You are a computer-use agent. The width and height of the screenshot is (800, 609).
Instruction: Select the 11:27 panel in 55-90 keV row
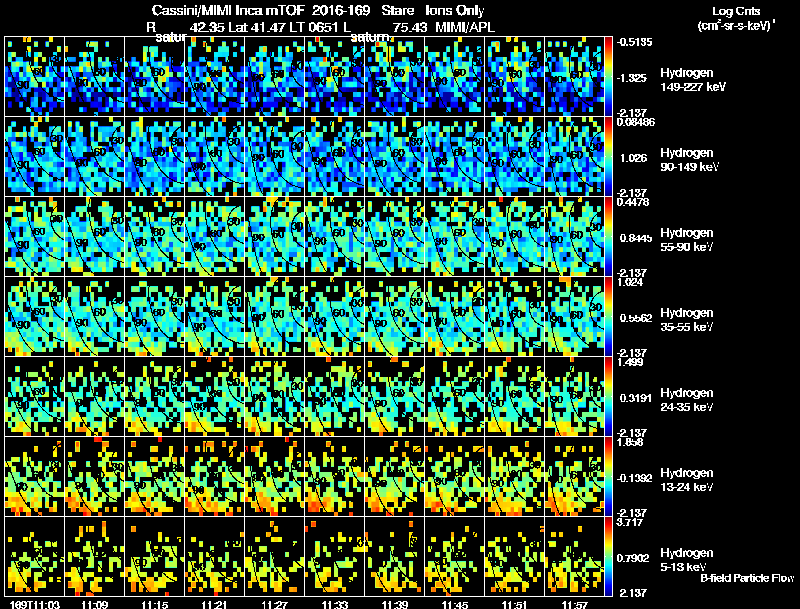274,237
